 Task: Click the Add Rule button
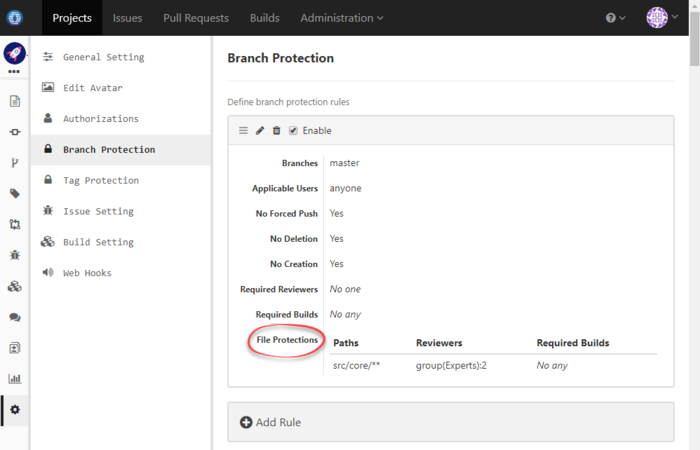click(x=271, y=422)
